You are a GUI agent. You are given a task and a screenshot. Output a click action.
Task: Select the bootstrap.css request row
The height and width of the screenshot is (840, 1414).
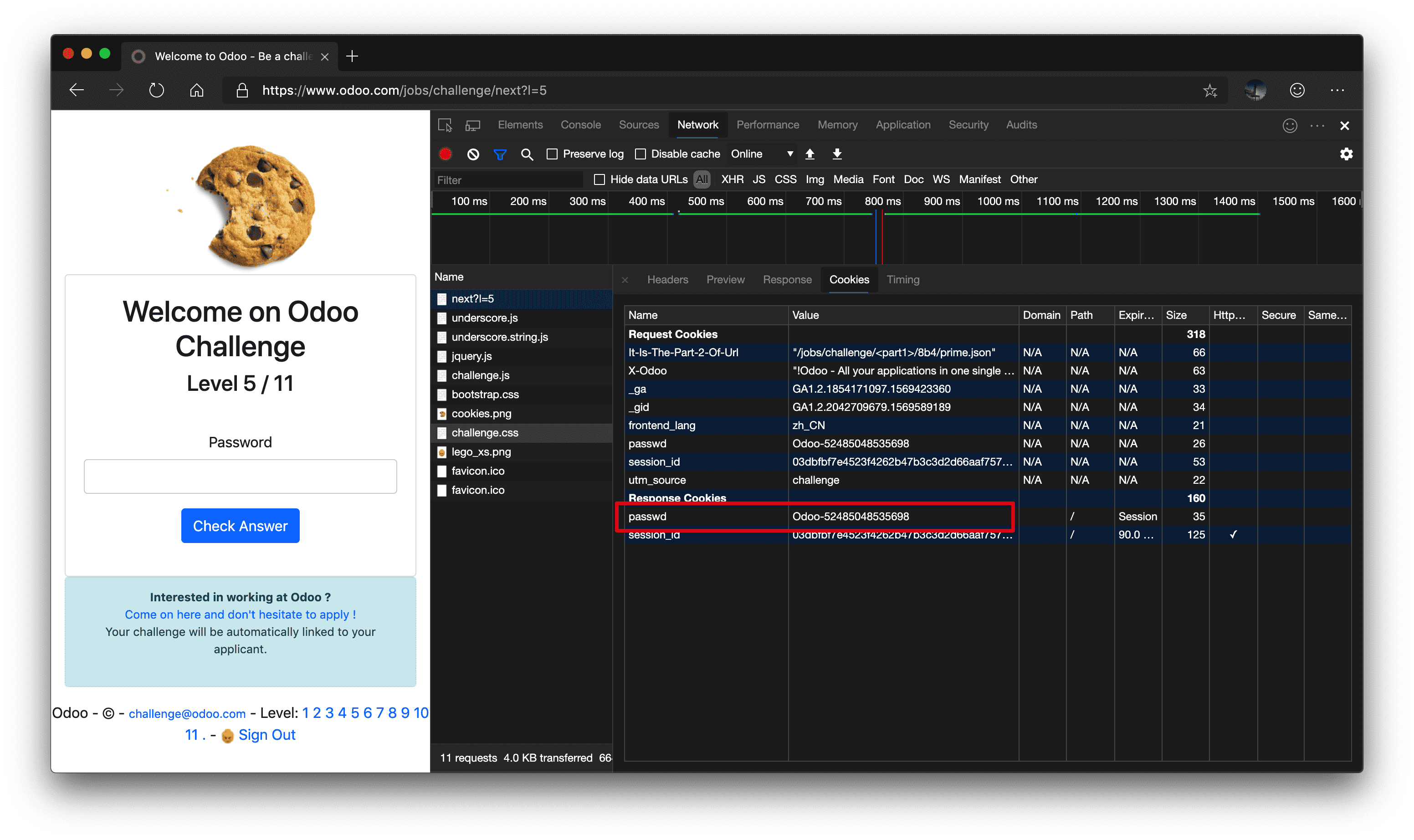tap(522, 394)
